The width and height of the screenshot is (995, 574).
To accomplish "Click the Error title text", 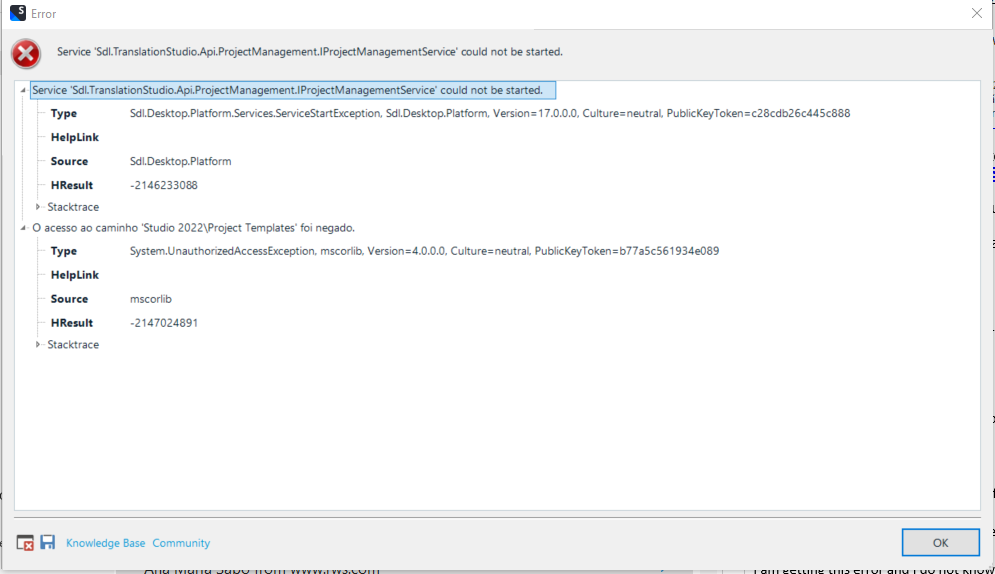I will [x=44, y=14].
